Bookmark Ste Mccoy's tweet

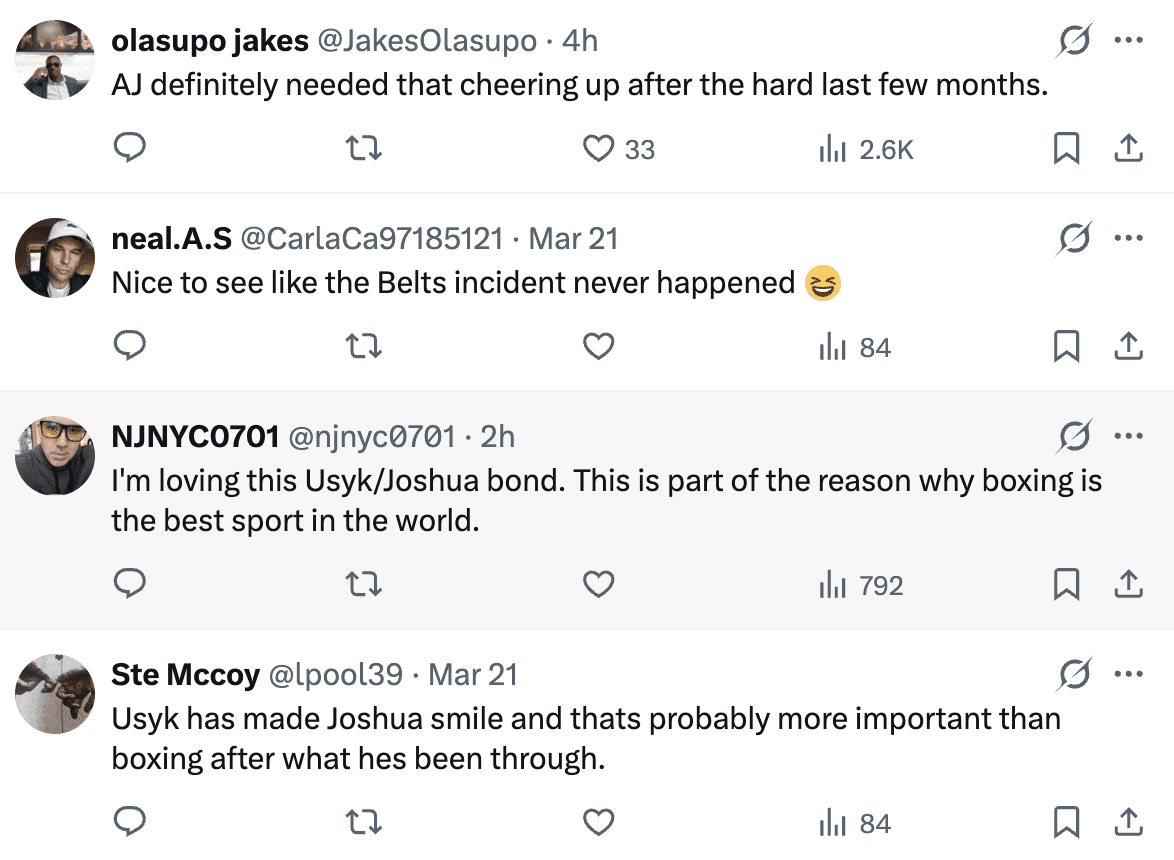[1066, 823]
